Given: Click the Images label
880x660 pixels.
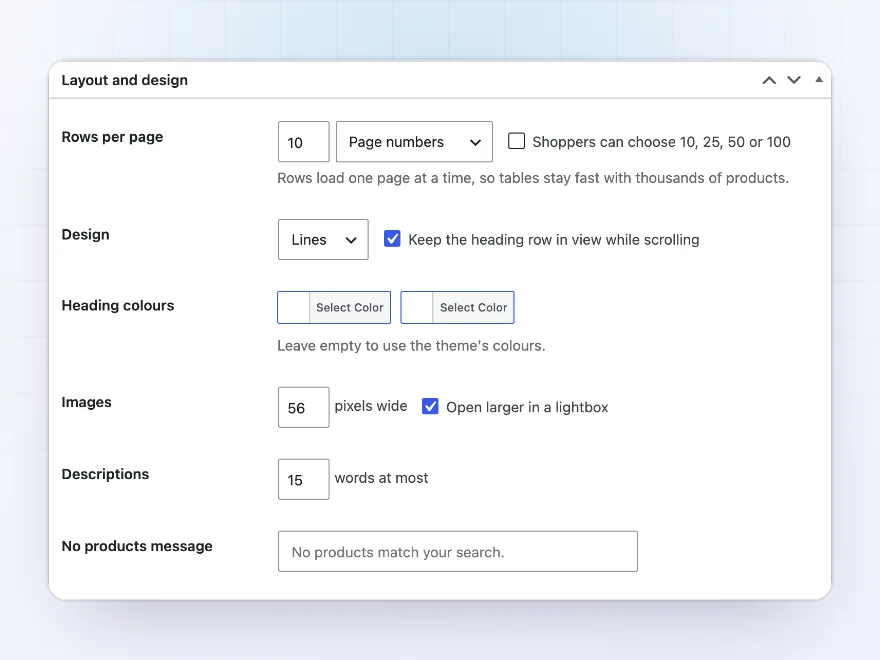Looking at the screenshot, I should point(86,402).
